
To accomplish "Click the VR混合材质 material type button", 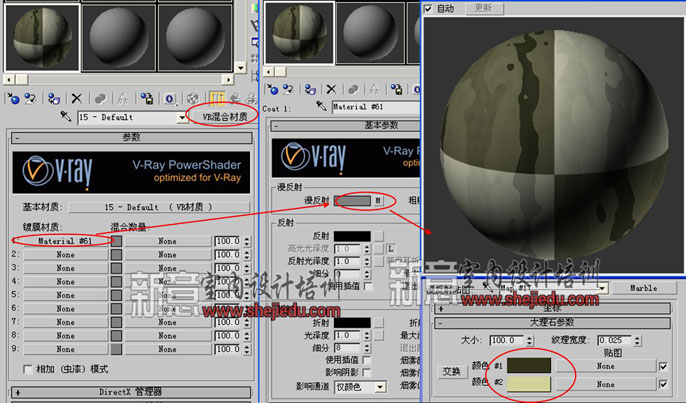I will [x=222, y=116].
